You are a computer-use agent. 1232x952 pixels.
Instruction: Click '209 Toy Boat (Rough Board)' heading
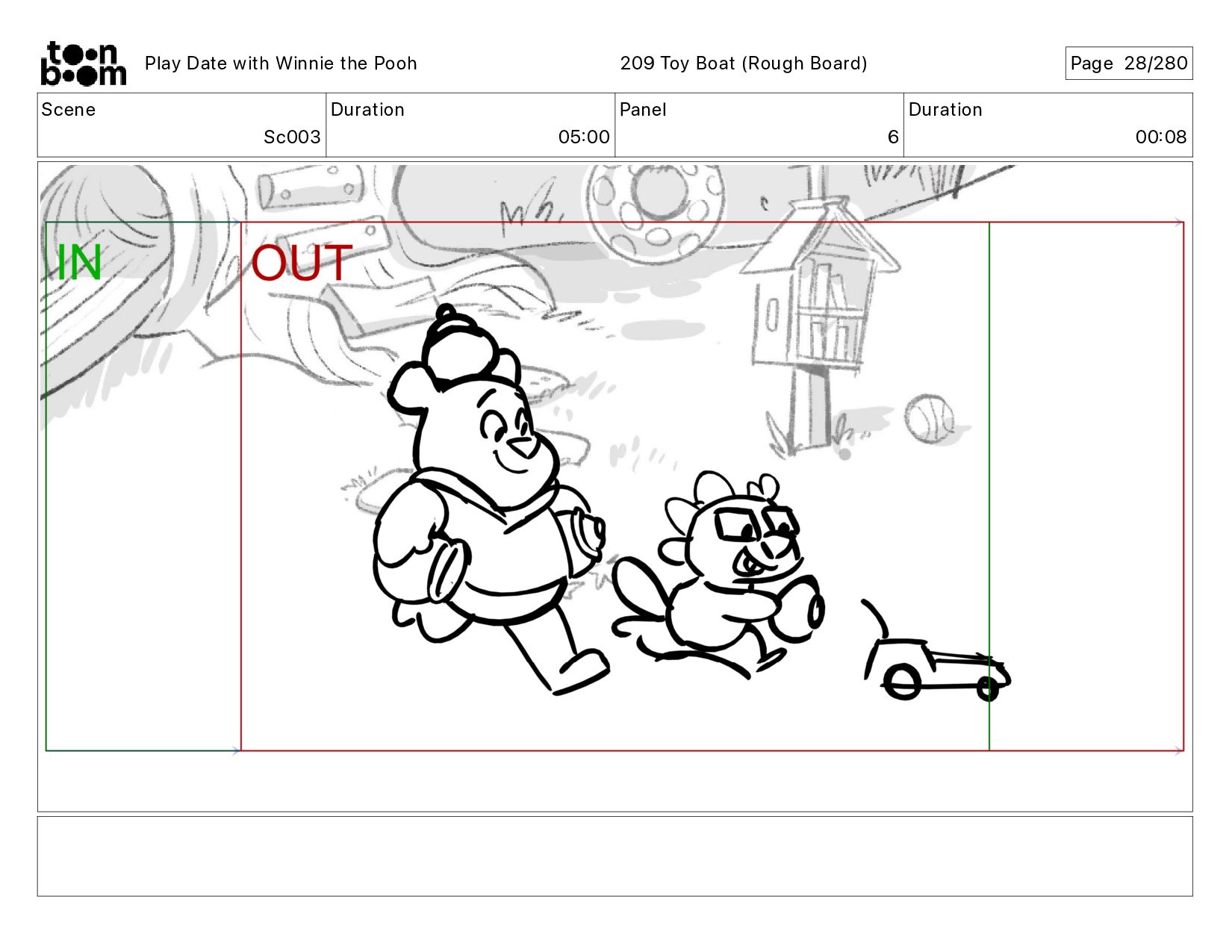point(744,63)
